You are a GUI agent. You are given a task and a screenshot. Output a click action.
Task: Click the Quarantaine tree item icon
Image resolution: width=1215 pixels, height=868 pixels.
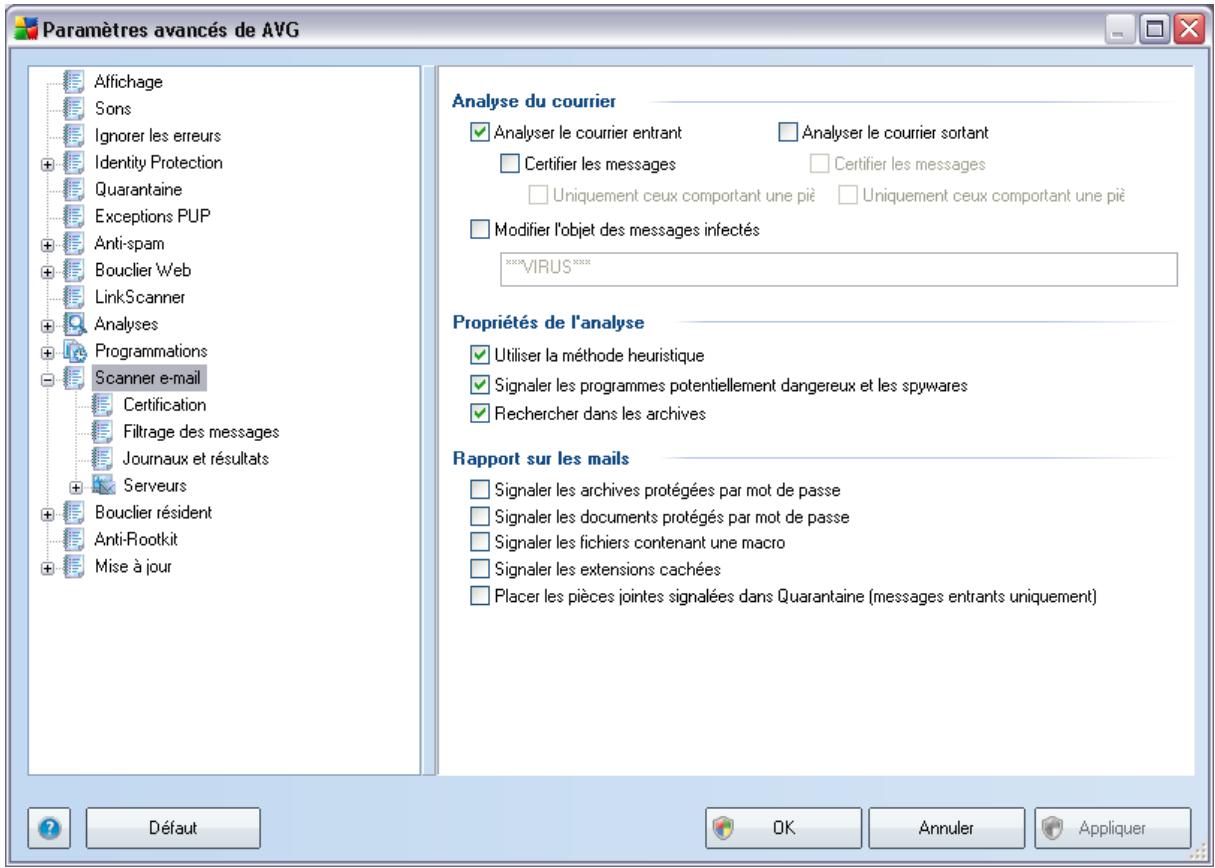click(72, 188)
